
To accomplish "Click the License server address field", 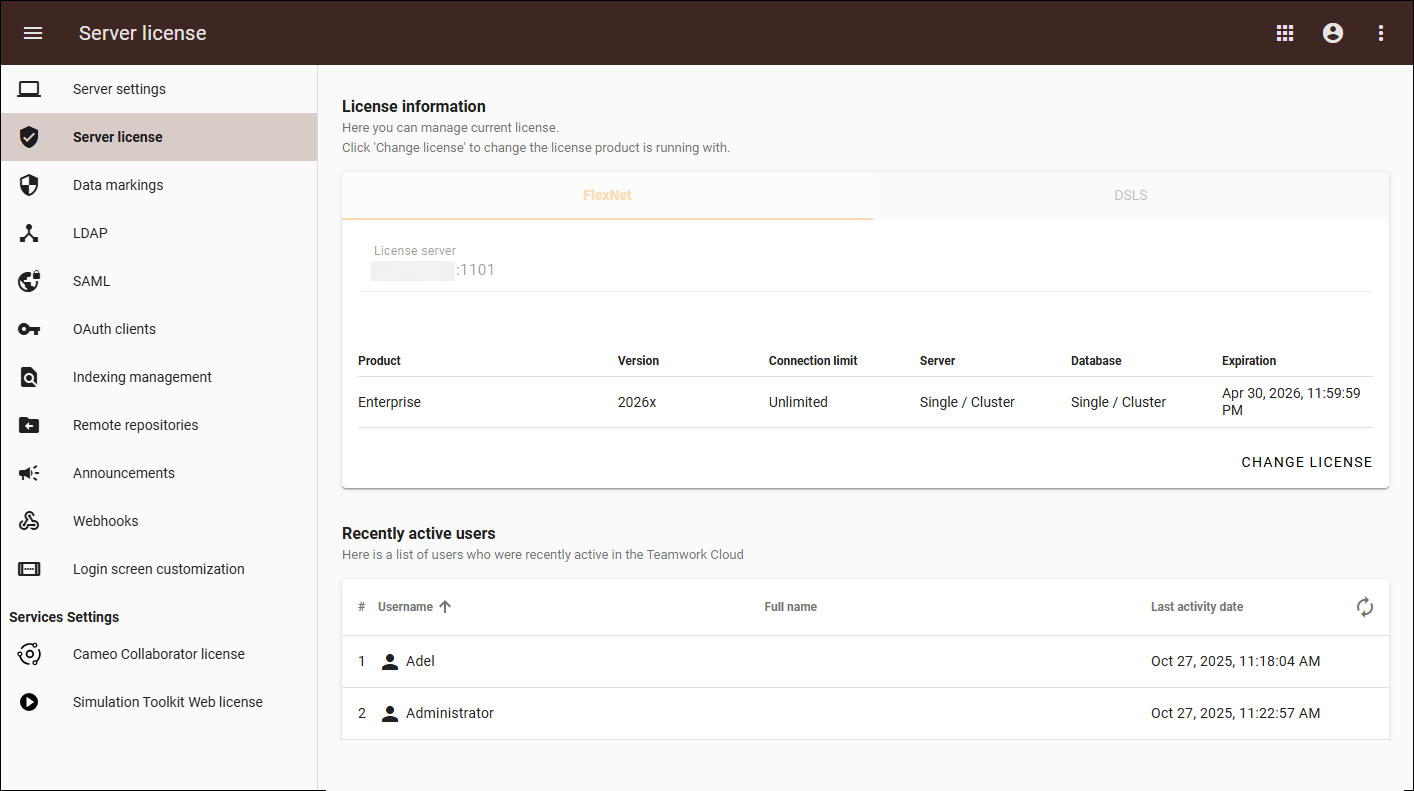I will pos(865,262).
